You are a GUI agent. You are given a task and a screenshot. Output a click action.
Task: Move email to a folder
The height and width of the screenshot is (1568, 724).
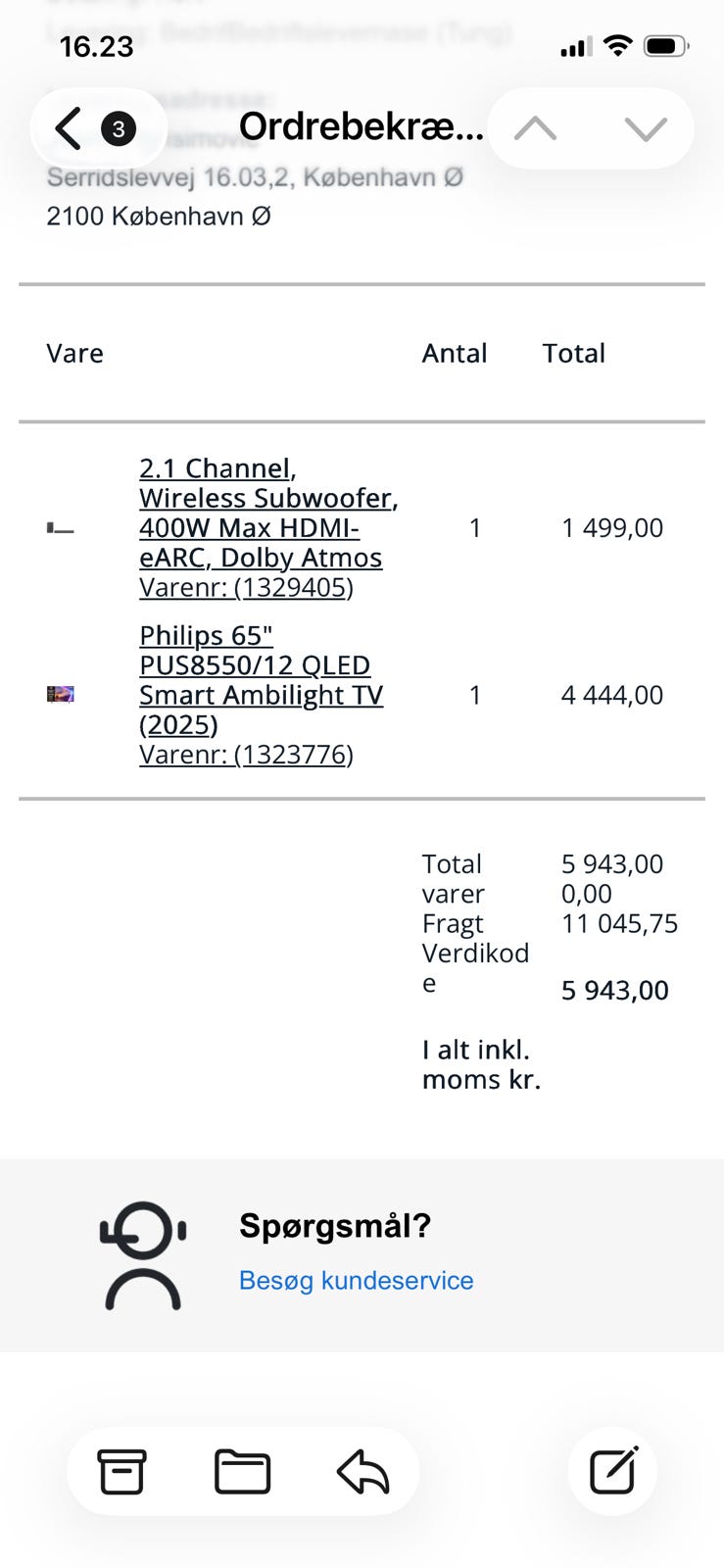point(242,1471)
